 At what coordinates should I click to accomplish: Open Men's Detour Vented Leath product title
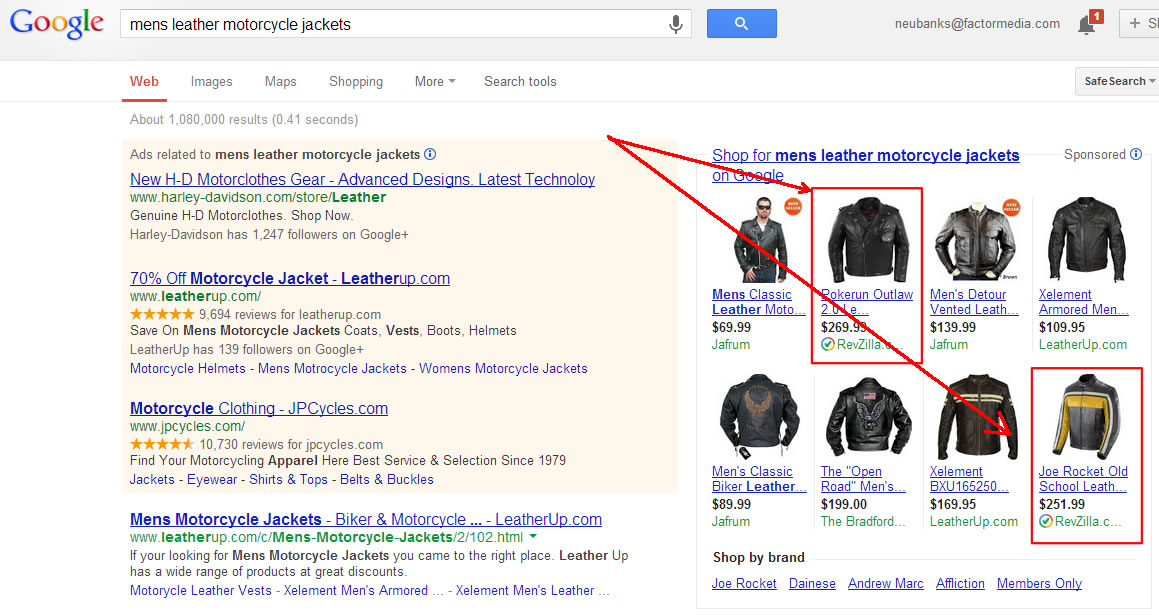point(974,302)
